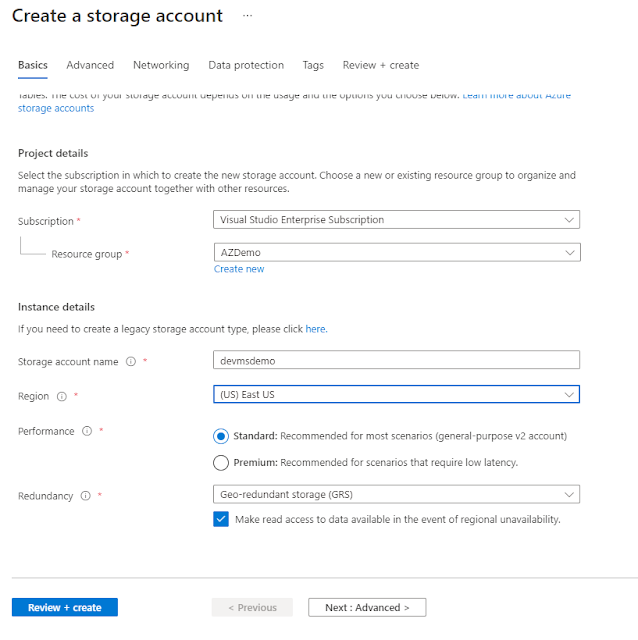Click the ellipsis icon beside the page title
Viewport: 638px width, 640px height.
pos(248,16)
